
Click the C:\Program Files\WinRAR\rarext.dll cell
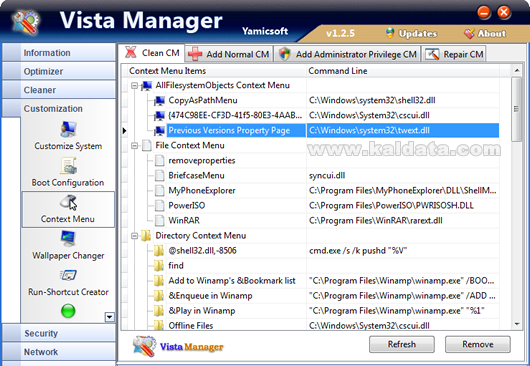click(x=403, y=220)
